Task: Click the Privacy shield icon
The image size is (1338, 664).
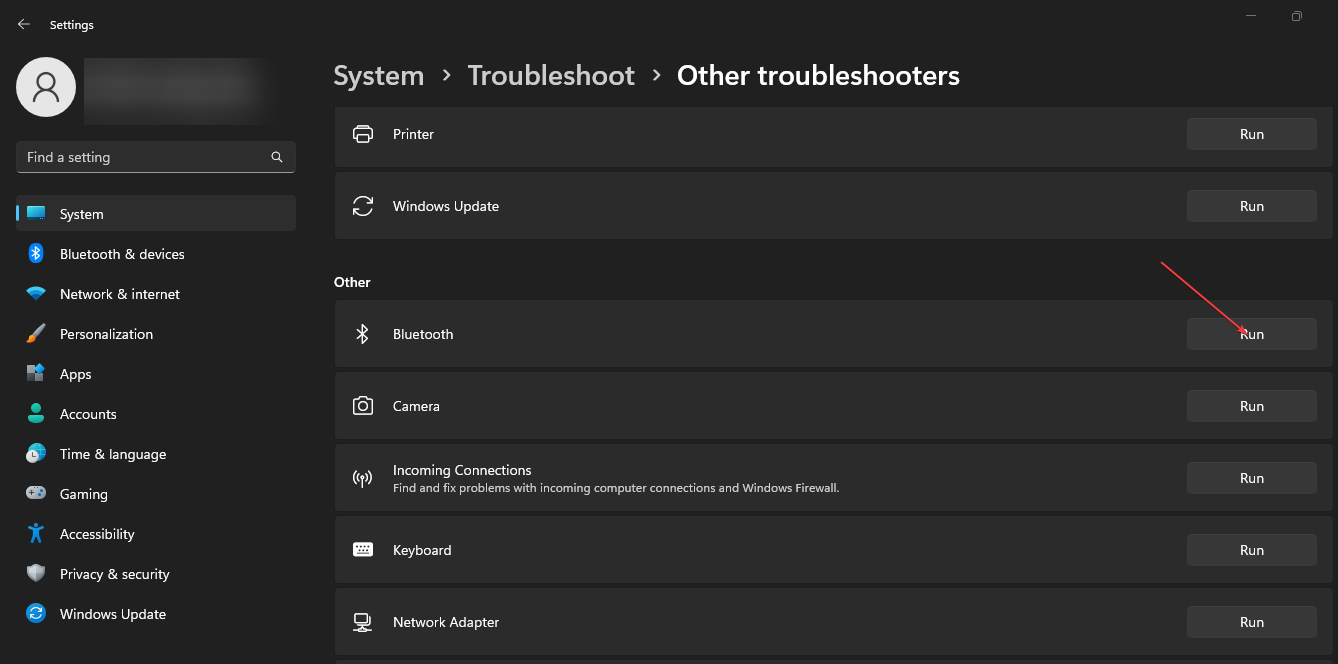Action: pyautogui.click(x=36, y=574)
